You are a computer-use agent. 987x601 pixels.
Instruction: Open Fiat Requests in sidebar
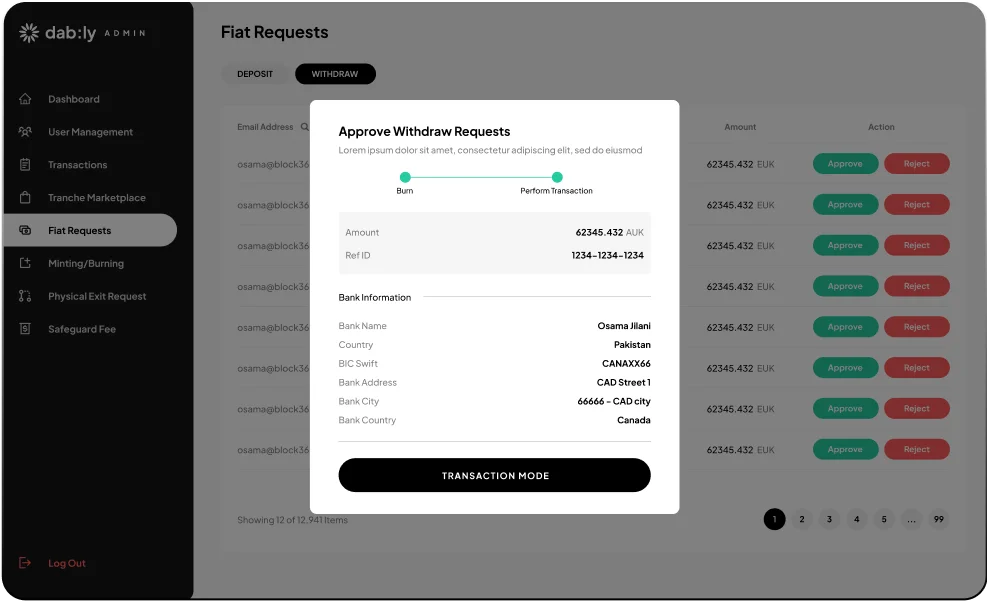80,231
